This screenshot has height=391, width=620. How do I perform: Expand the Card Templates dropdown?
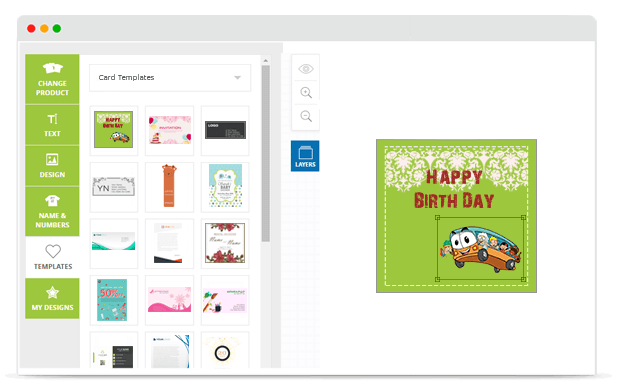click(x=170, y=77)
